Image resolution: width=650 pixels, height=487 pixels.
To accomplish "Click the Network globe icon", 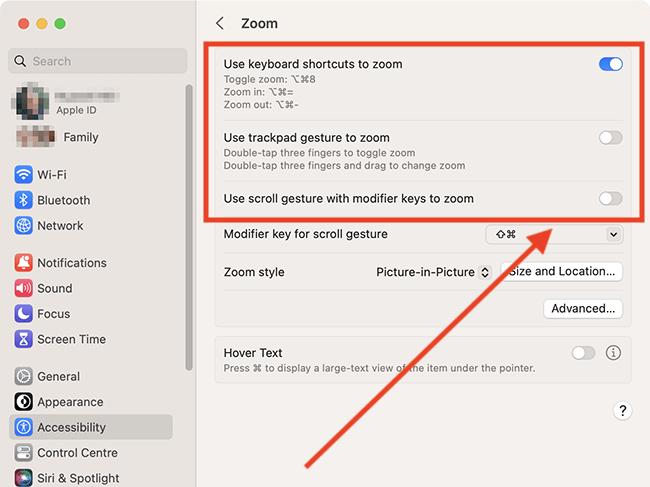I will coord(24,226).
